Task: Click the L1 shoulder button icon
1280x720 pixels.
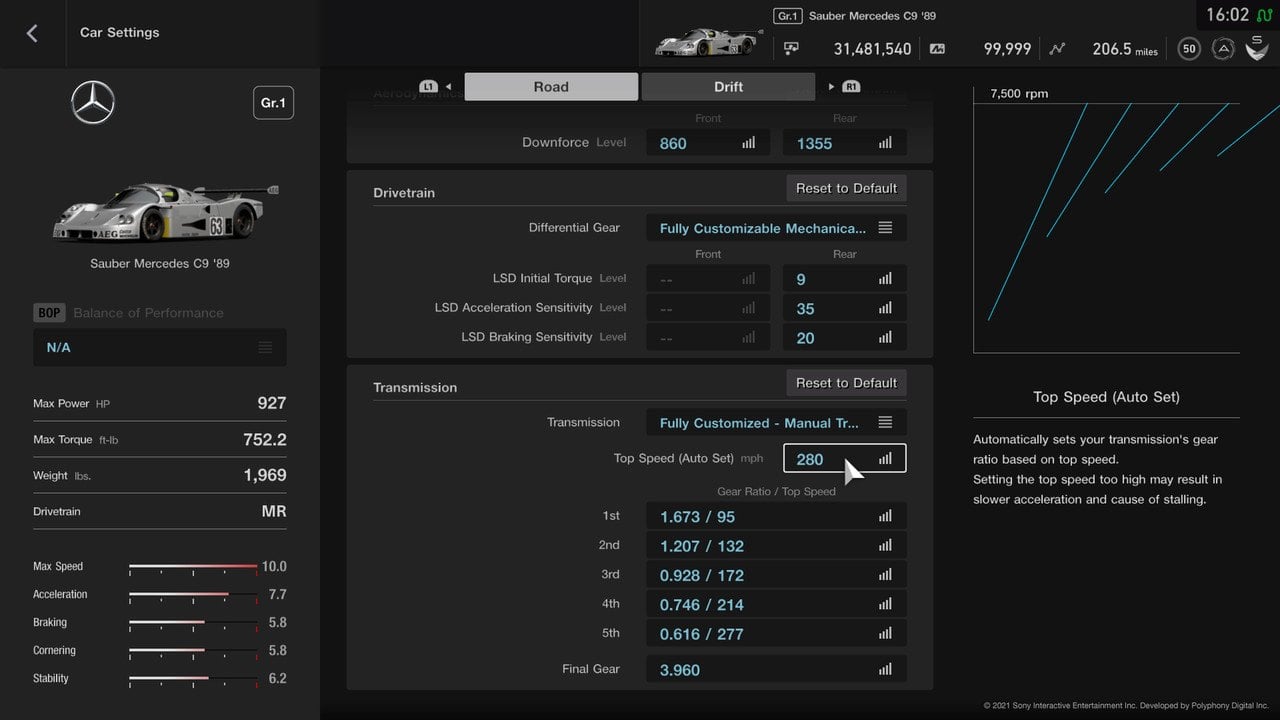Action: click(x=429, y=87)
